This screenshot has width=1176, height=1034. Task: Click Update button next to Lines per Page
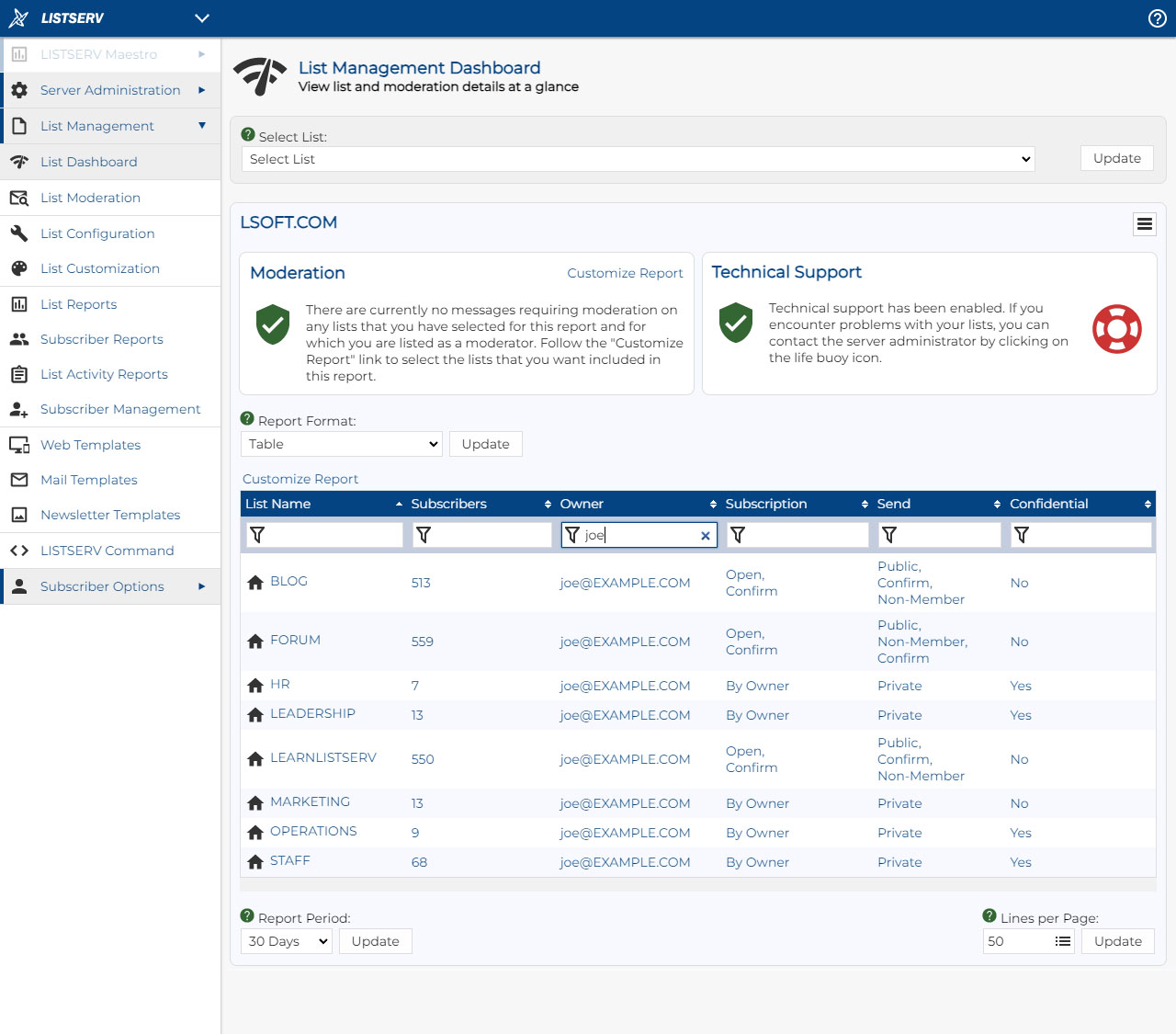[x=1118, y=941]
